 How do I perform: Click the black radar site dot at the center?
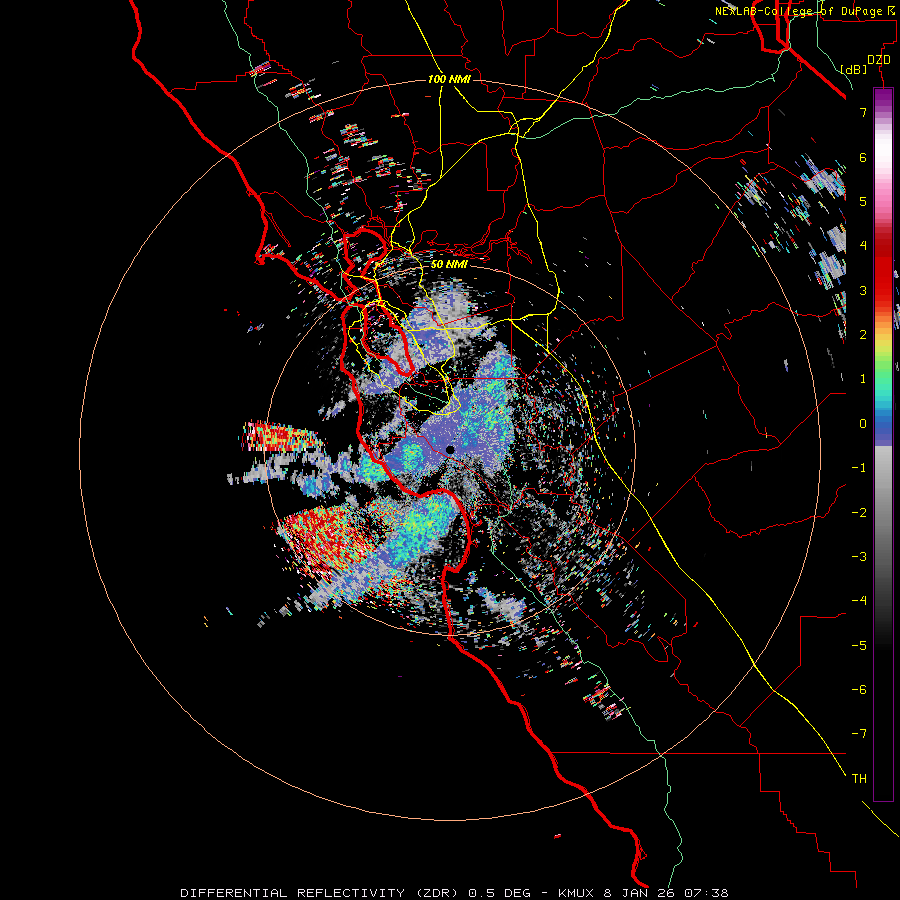pos(450,450)
